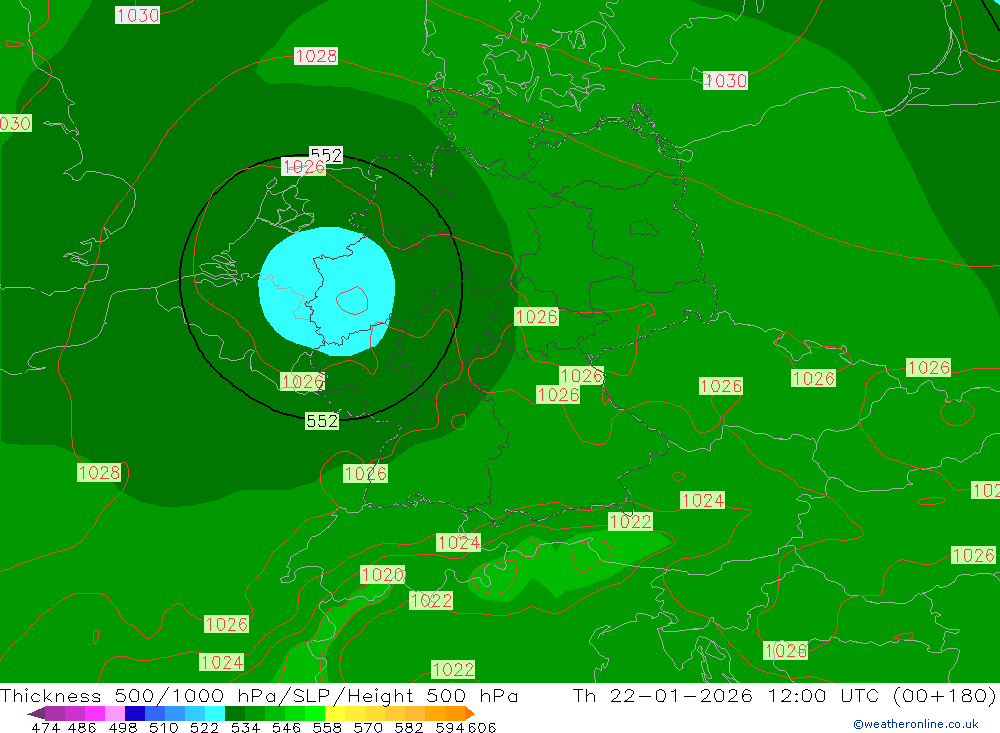Click the orange arrow tip of color scale
This screenshot has height=733, width=1000.
pyautogui.click(x=470, y=713)
